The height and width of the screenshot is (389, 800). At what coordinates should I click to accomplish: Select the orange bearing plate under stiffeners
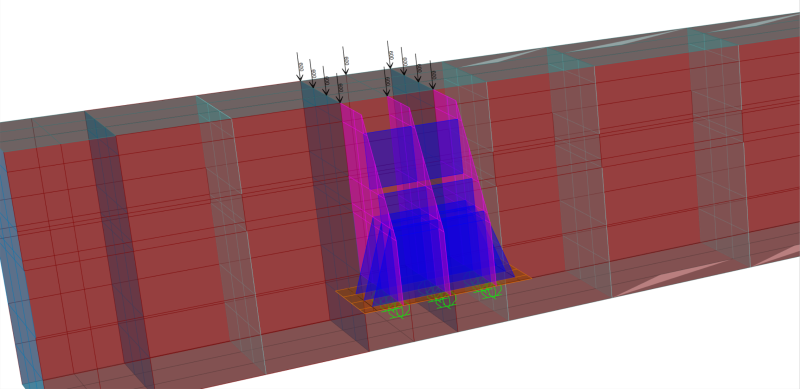433,289
